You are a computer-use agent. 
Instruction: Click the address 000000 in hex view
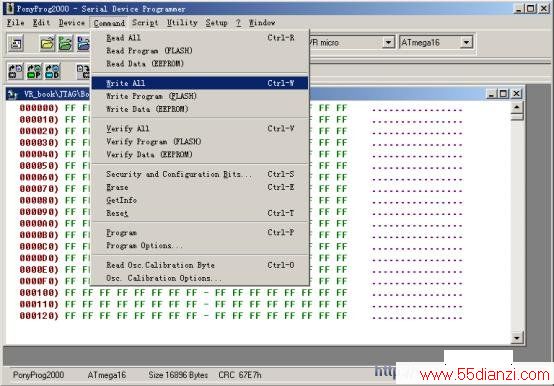click(x=39, y=108)
